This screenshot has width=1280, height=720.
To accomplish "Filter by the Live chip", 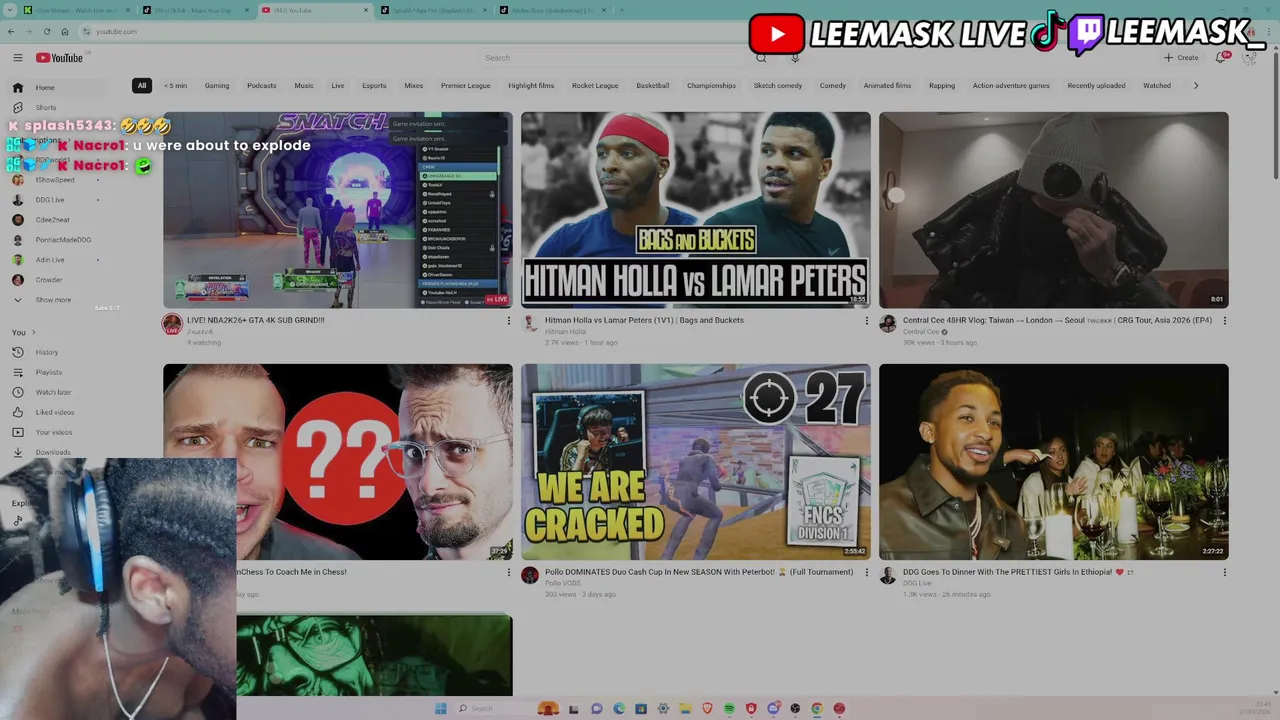I will pos(338,86).
